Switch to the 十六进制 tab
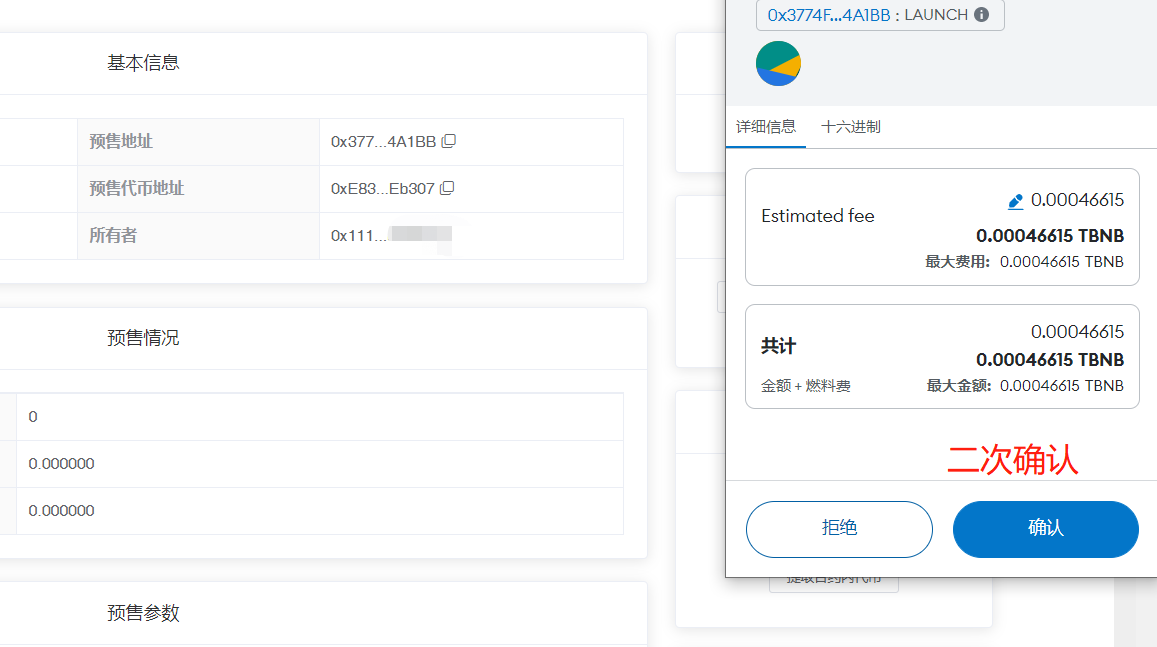The width and height of the screenshot is (1157, 647). pos(850,127)
